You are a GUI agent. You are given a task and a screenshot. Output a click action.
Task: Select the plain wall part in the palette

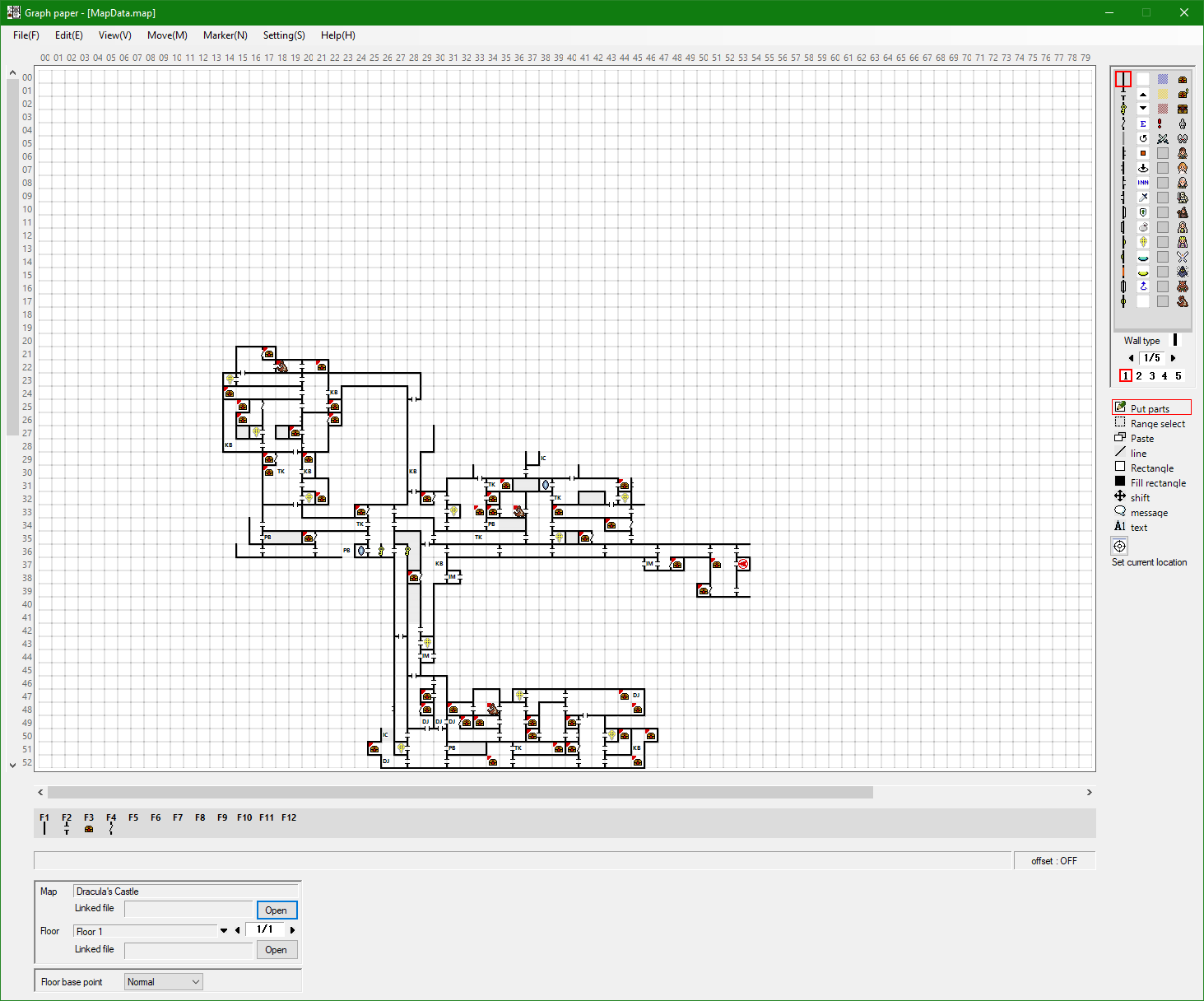coord(1123,79)
